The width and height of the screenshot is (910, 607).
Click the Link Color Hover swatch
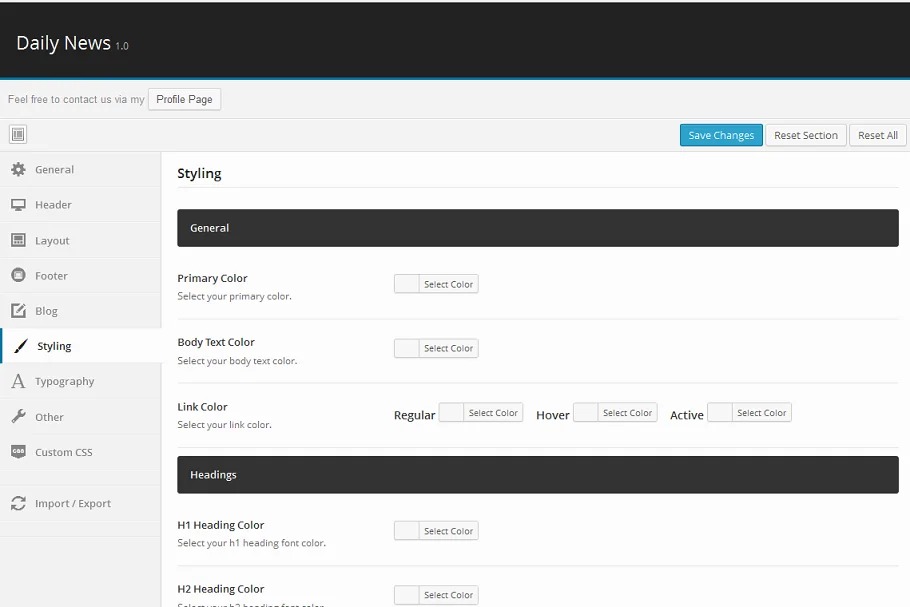(586, 413)
